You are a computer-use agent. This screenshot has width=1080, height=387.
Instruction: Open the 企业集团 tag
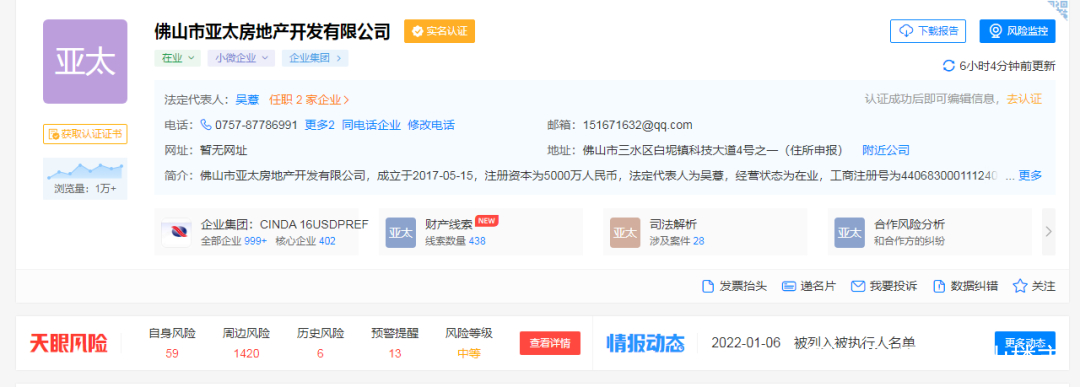[315, 58]
